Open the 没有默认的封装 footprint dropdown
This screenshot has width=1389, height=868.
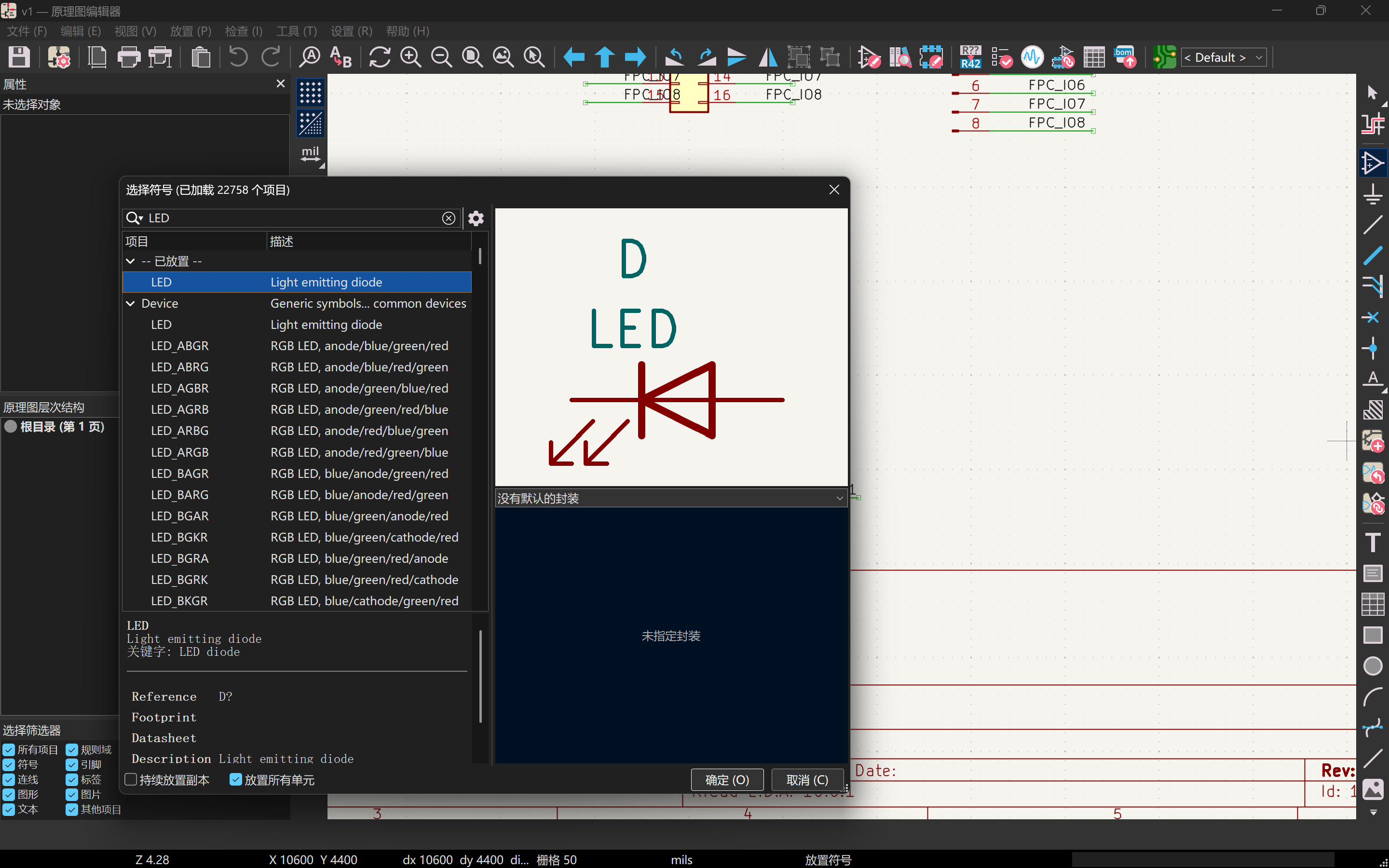[x=671, y=498]
